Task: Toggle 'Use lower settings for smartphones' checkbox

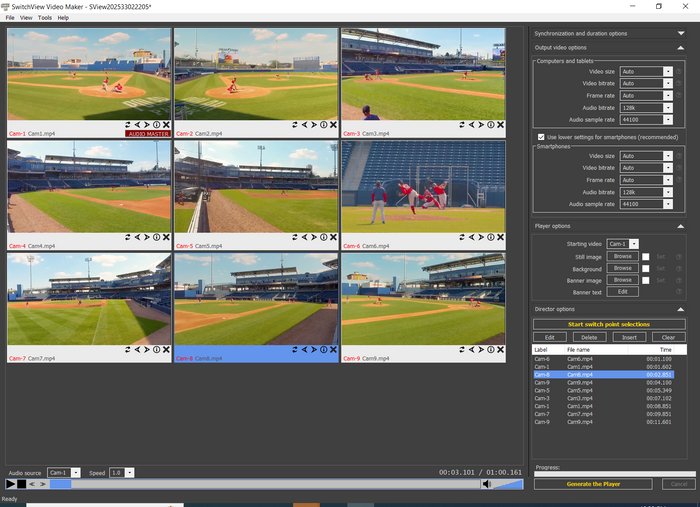Action: point(540,137)
